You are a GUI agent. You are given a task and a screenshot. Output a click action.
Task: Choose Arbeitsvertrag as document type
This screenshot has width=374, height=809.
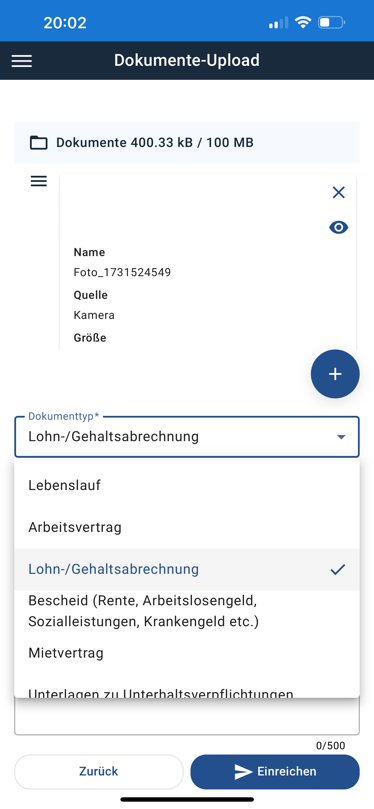tap(187, 528)
